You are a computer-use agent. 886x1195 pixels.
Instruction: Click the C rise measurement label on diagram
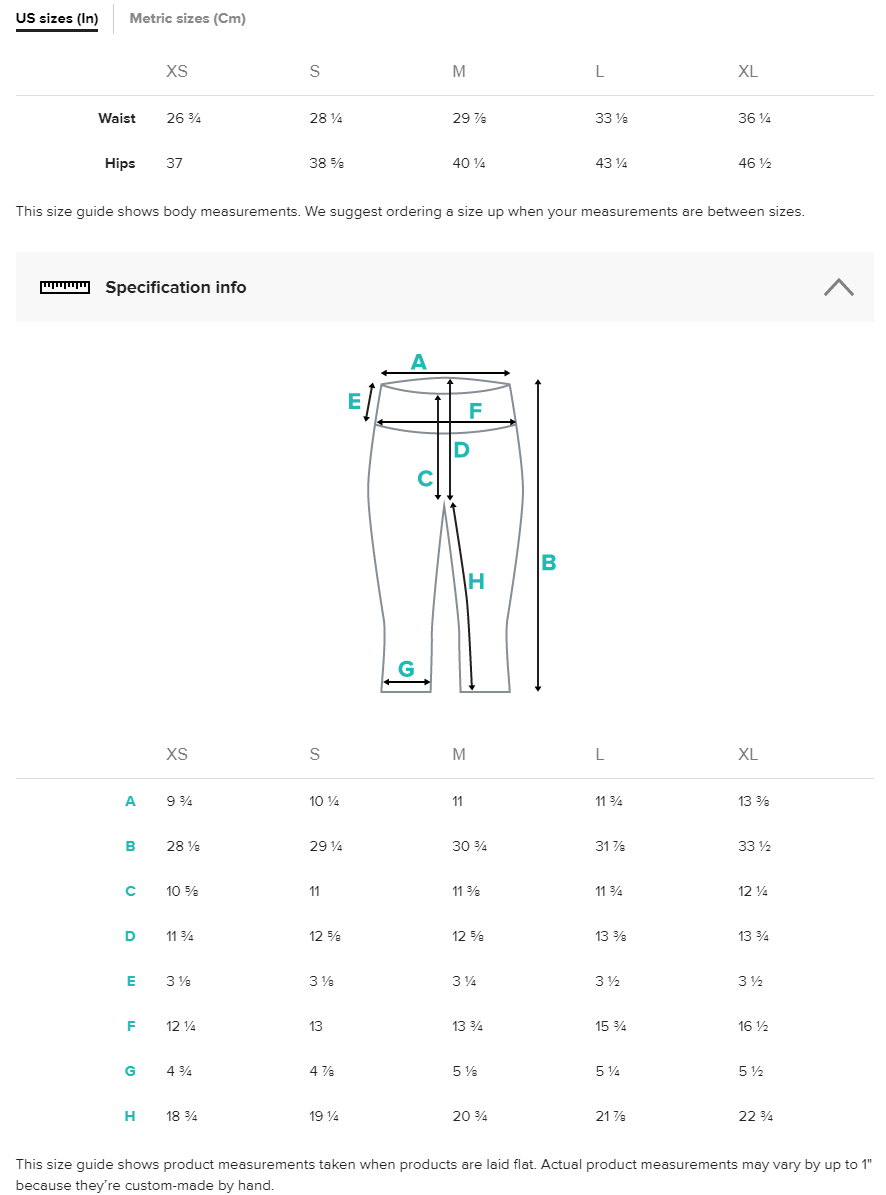[424, 480]
